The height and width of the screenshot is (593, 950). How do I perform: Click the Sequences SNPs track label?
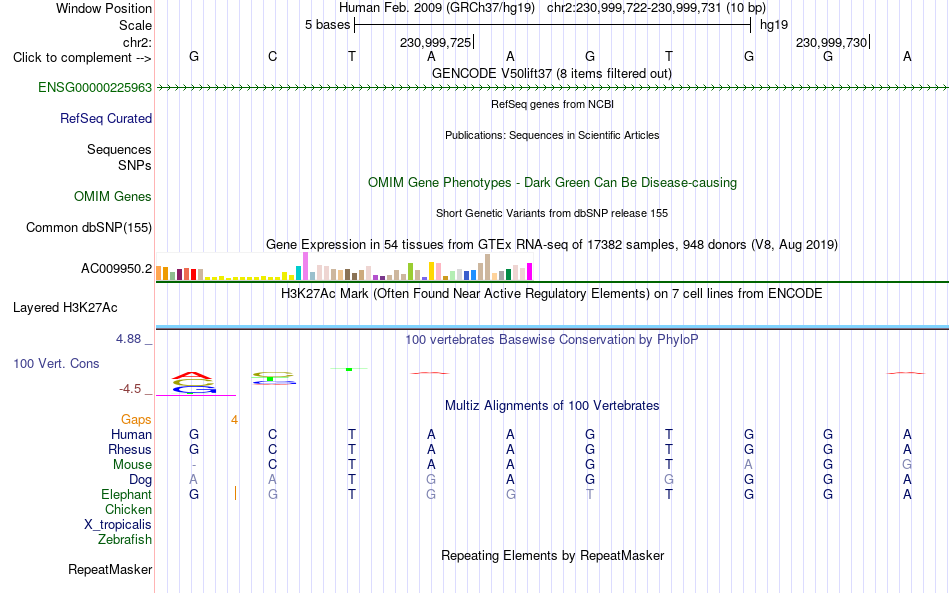(x=119, y=157)
